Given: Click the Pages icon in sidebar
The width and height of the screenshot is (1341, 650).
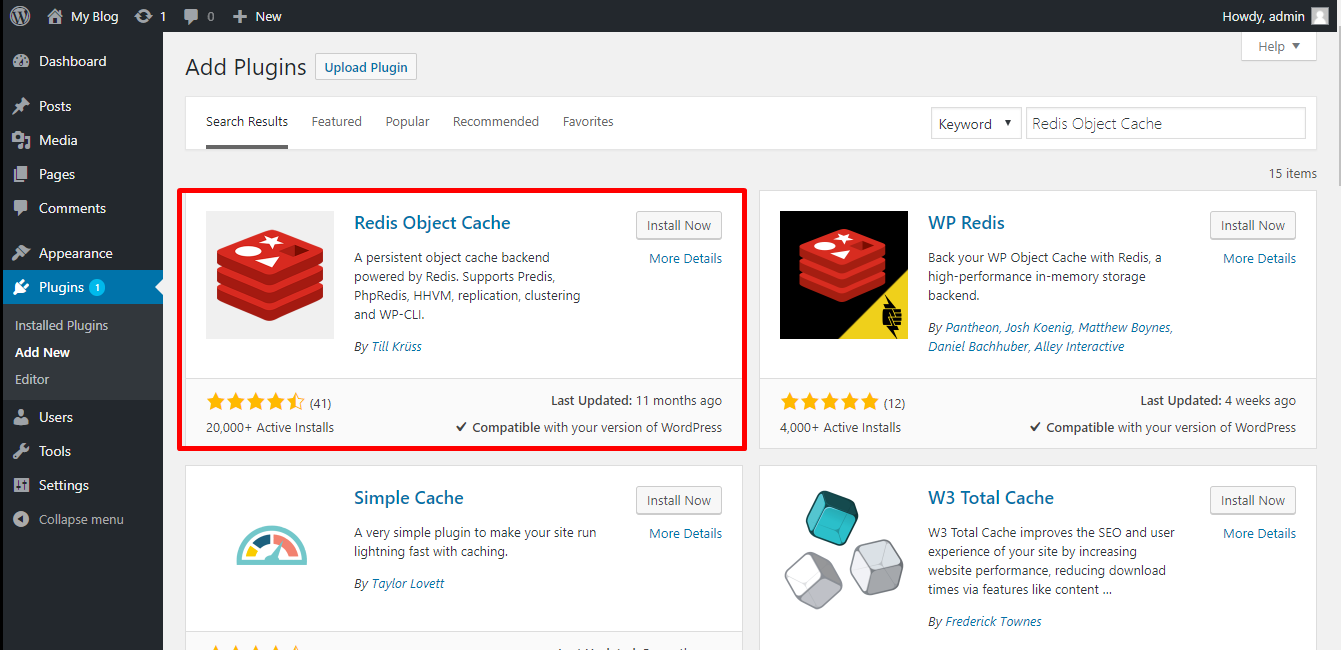Looking at the screenshot, I should coord(21,174).
